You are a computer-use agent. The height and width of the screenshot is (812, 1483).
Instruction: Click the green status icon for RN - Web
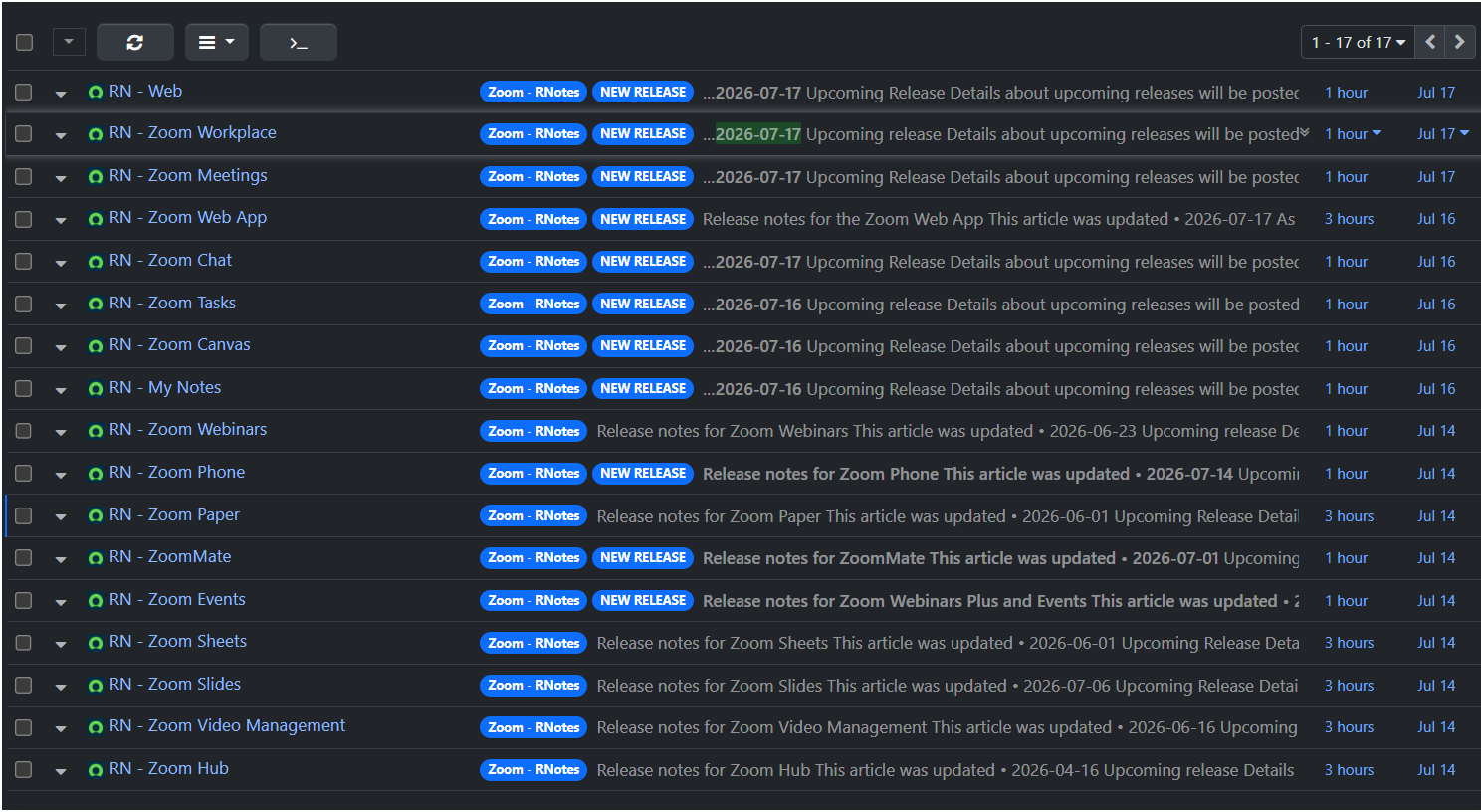coord(96,93)
